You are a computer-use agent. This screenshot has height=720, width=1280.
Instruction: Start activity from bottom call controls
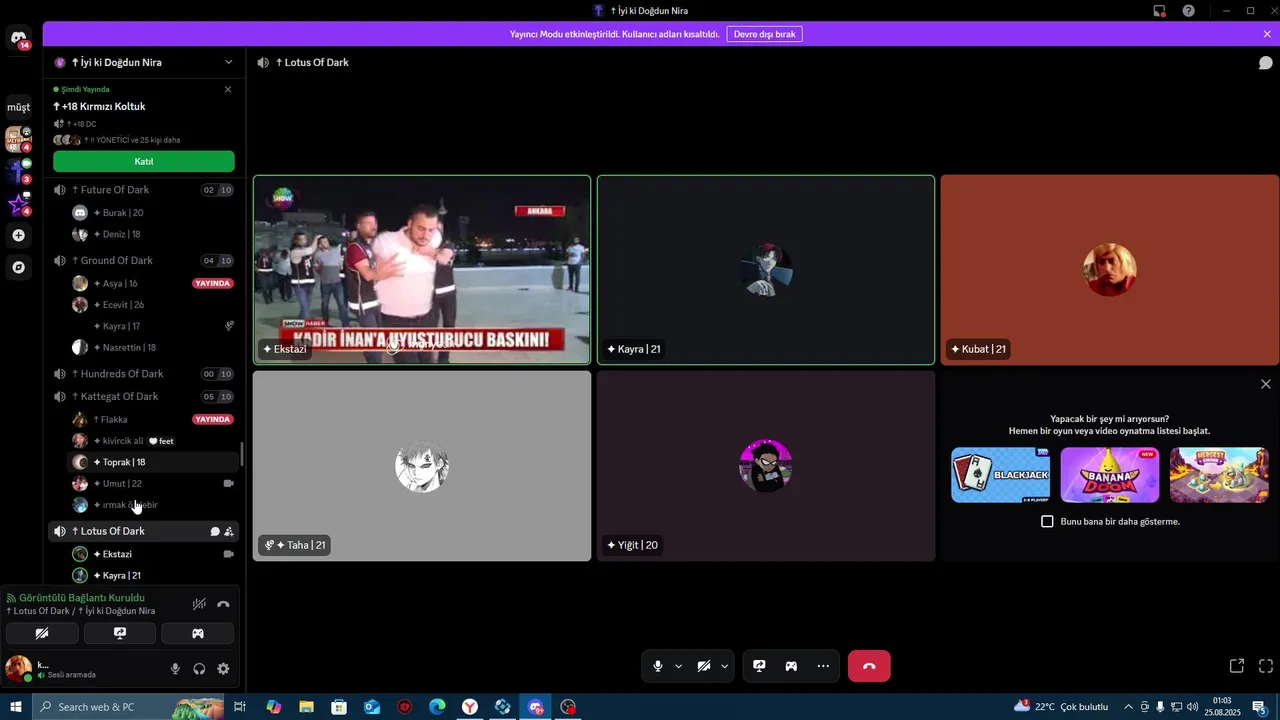[x=791, y=666]
